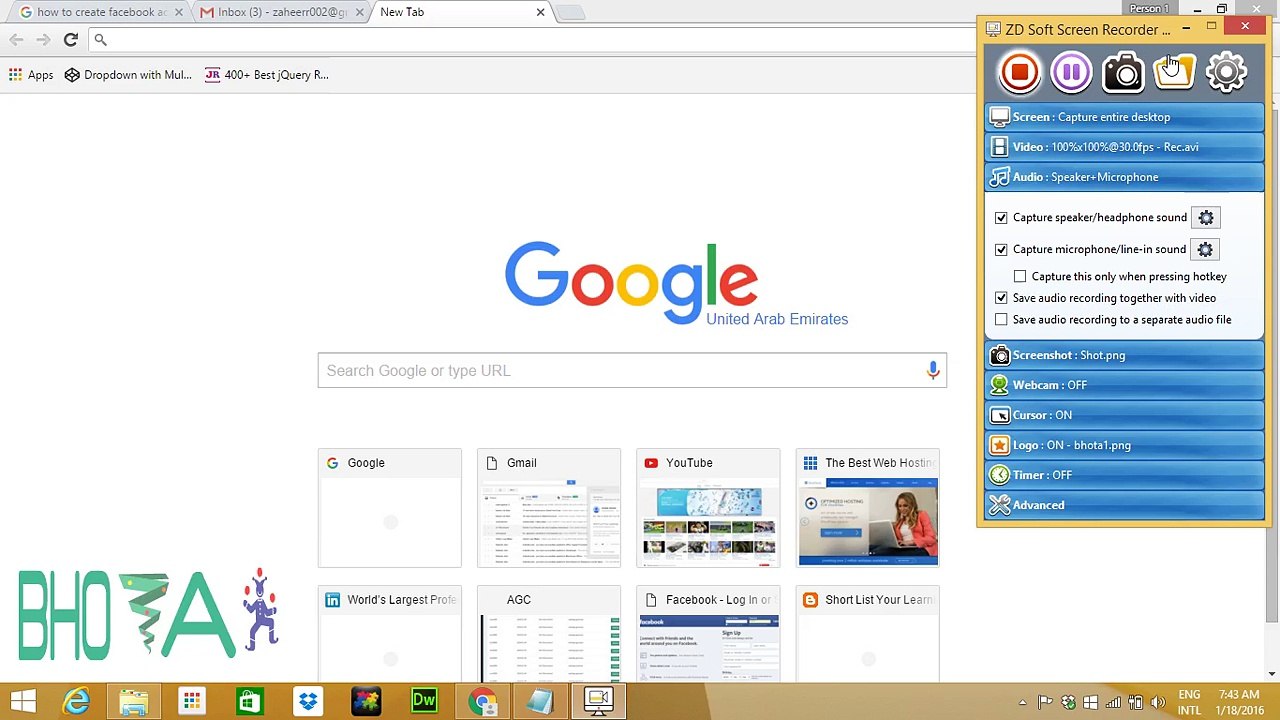Open the Gmail most-visited thumbnail
The width and height of the screenshot is (1280, 720).
[549, 508]
